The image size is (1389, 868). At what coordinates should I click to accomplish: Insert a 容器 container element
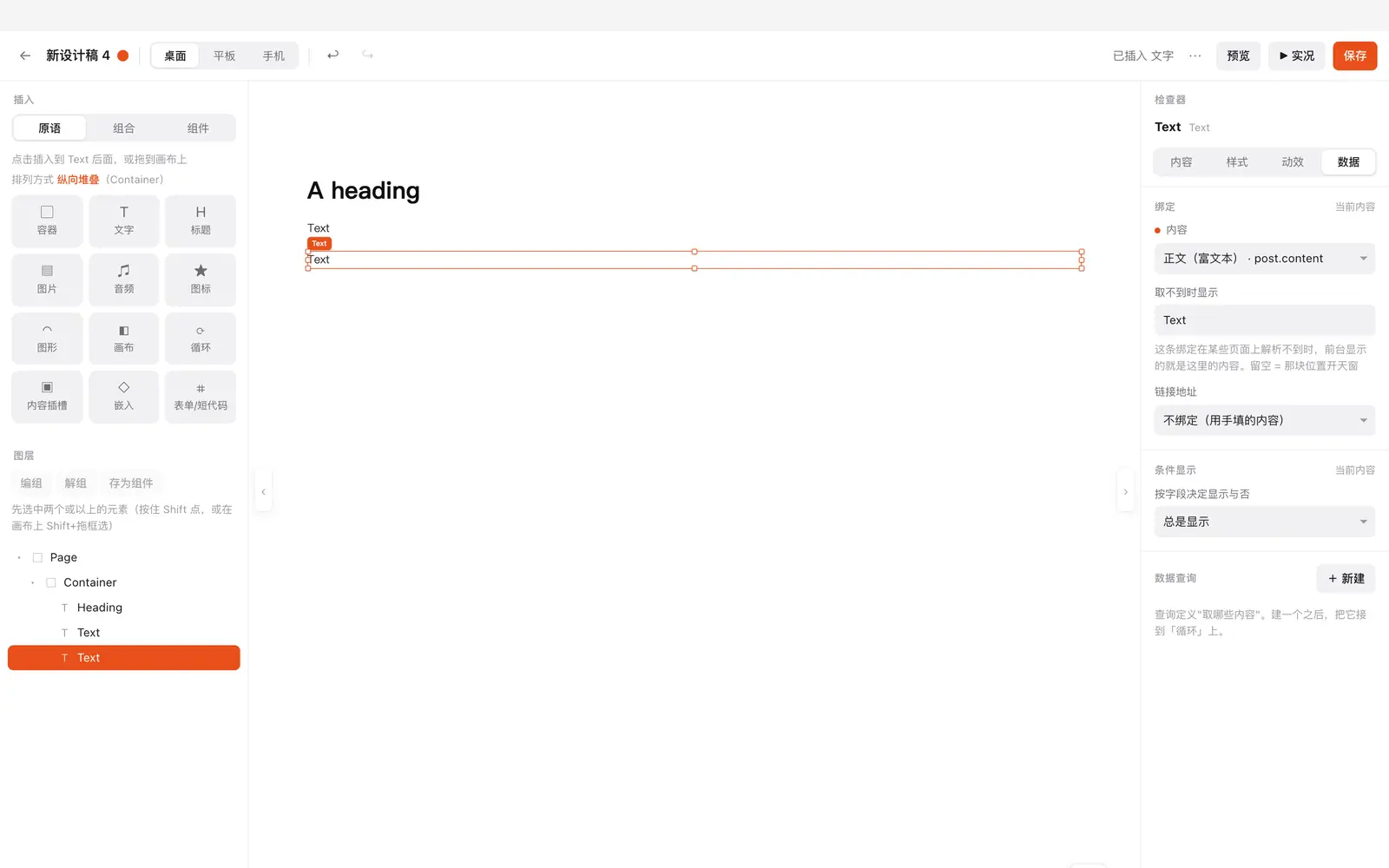pyautogui.click(x=47, y=221)
